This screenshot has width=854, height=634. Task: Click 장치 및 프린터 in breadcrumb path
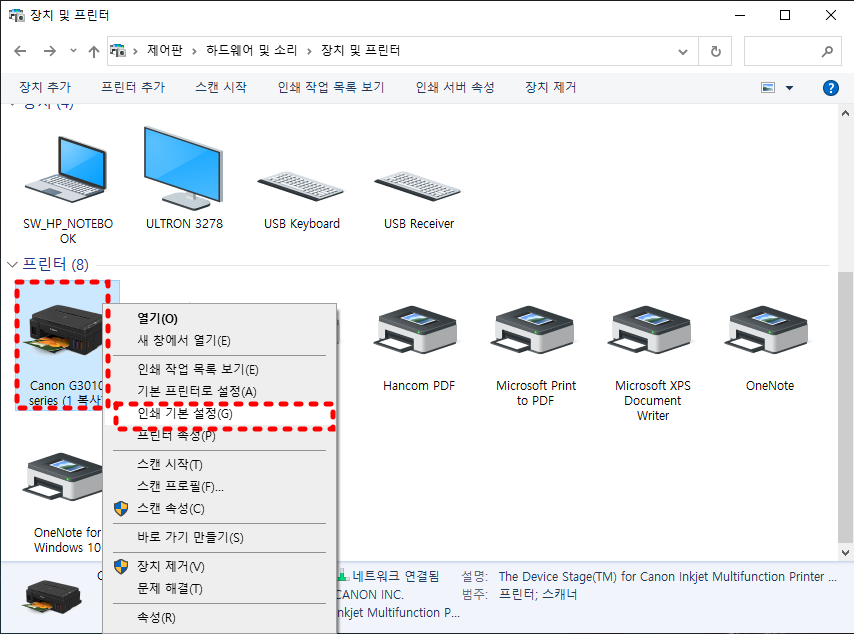[x=361, y=51]
